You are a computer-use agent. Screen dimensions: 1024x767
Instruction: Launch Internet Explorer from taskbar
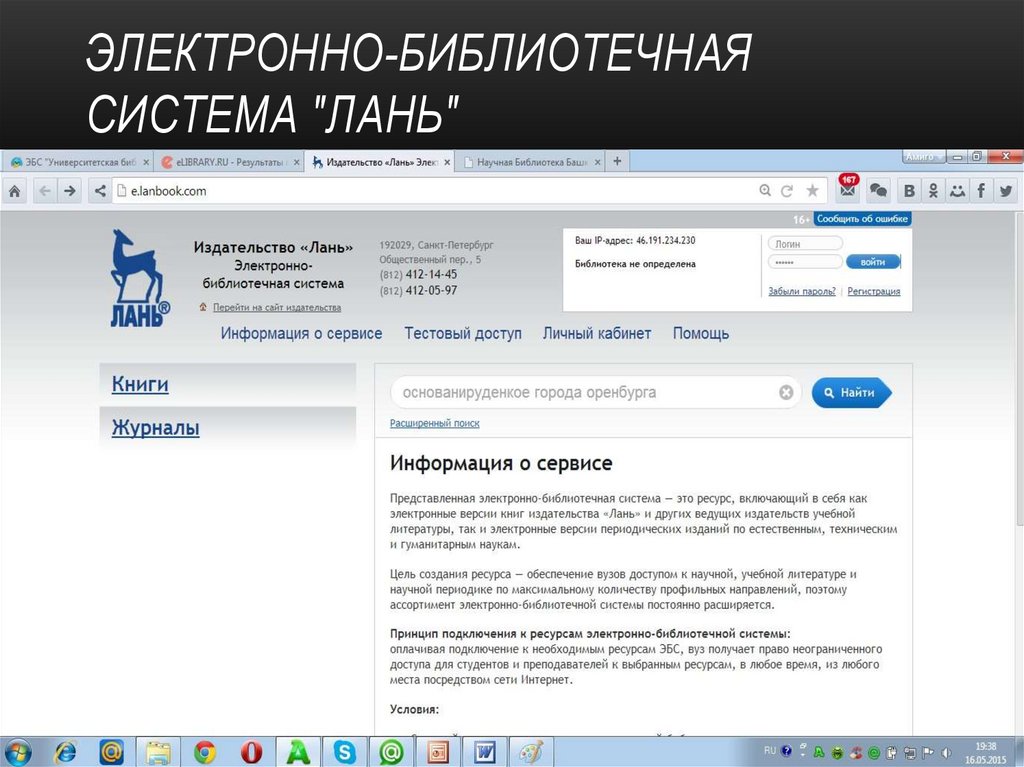coord(65,752)
